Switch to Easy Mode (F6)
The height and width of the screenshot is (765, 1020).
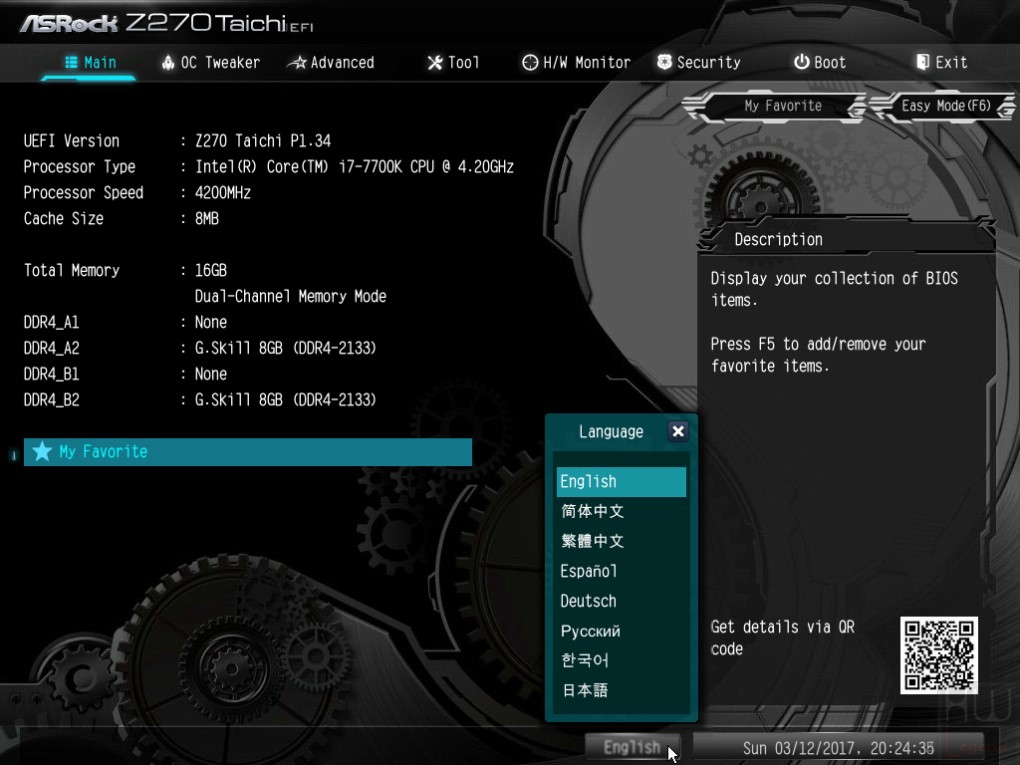click(x=943, y=106)
